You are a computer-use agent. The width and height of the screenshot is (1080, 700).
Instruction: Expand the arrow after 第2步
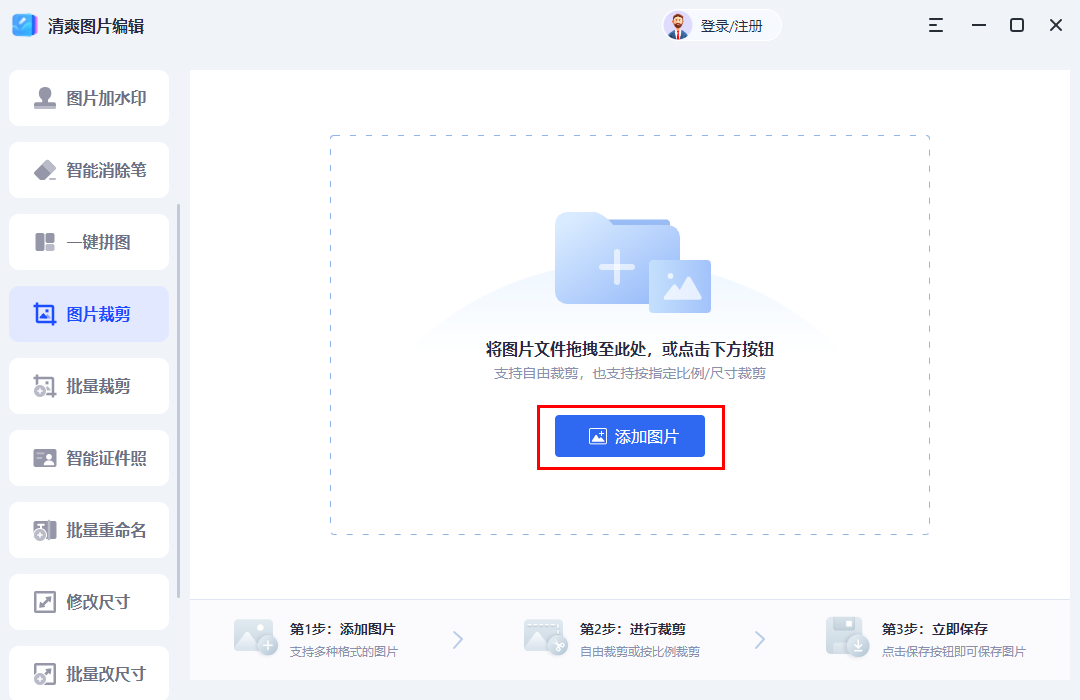pos(761,637)
